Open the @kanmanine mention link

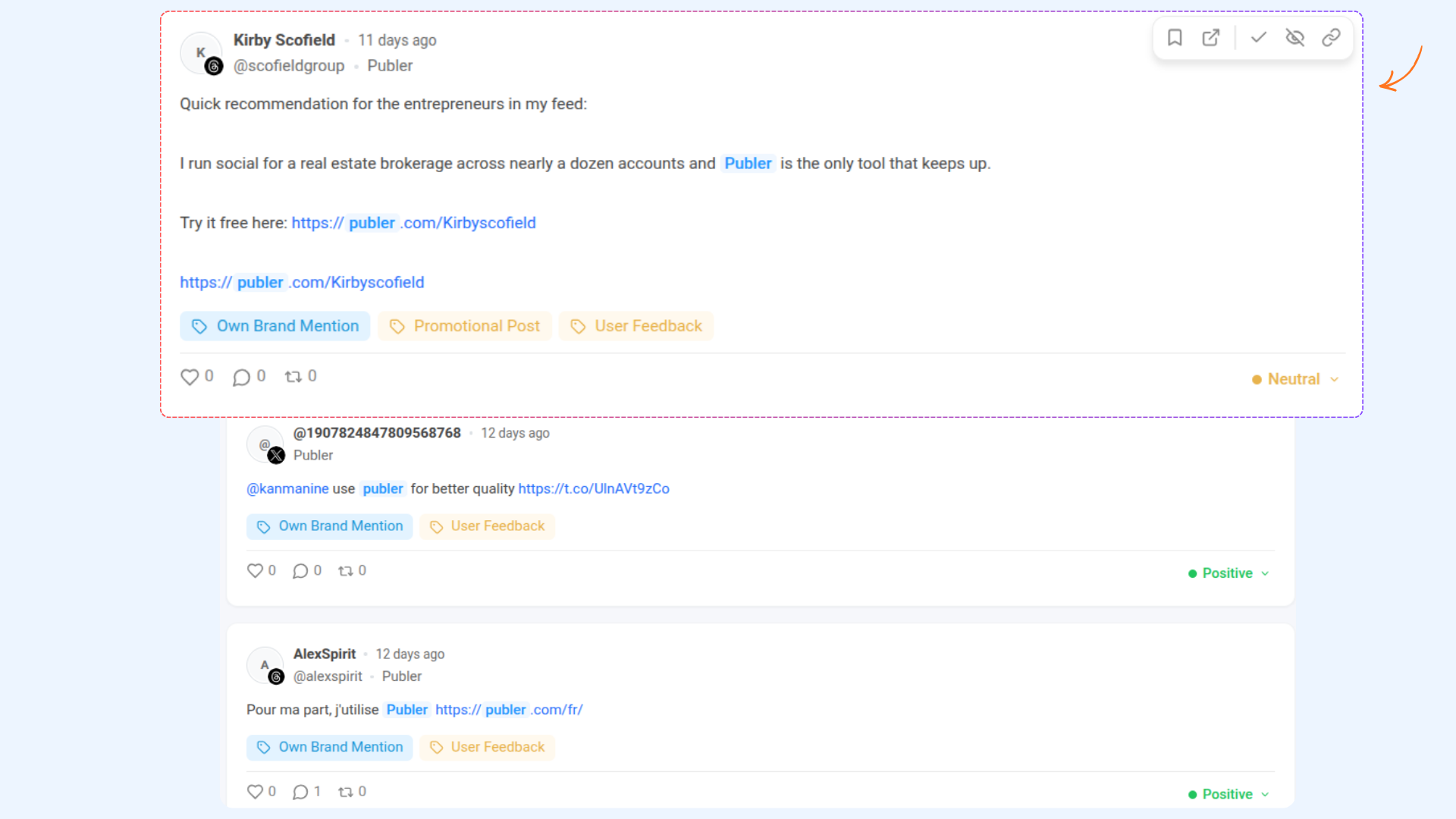point(287,489)
